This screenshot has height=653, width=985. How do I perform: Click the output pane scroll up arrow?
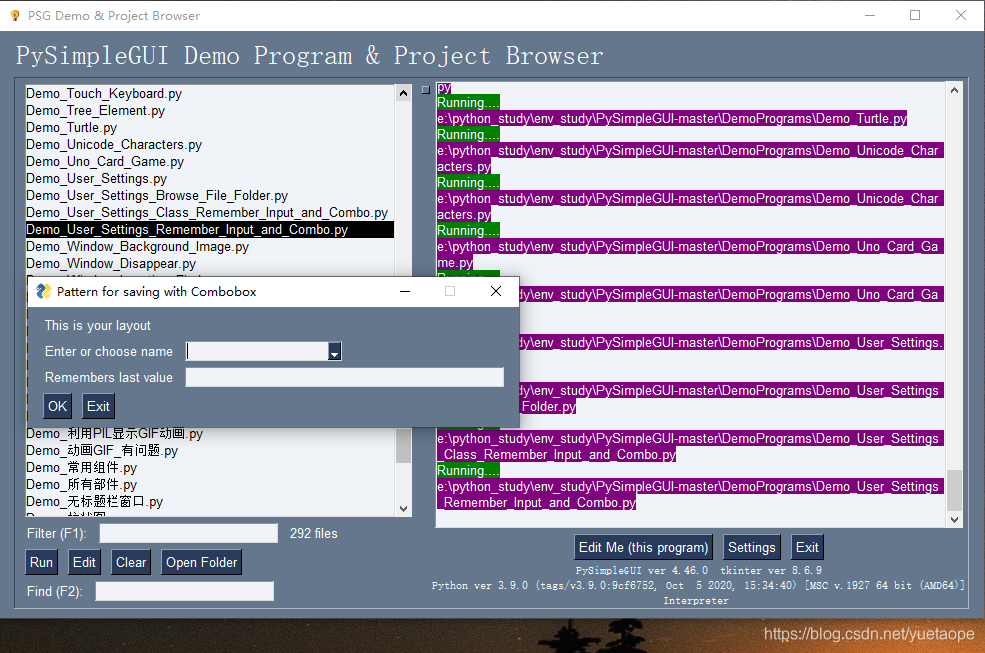pos(954,90)
